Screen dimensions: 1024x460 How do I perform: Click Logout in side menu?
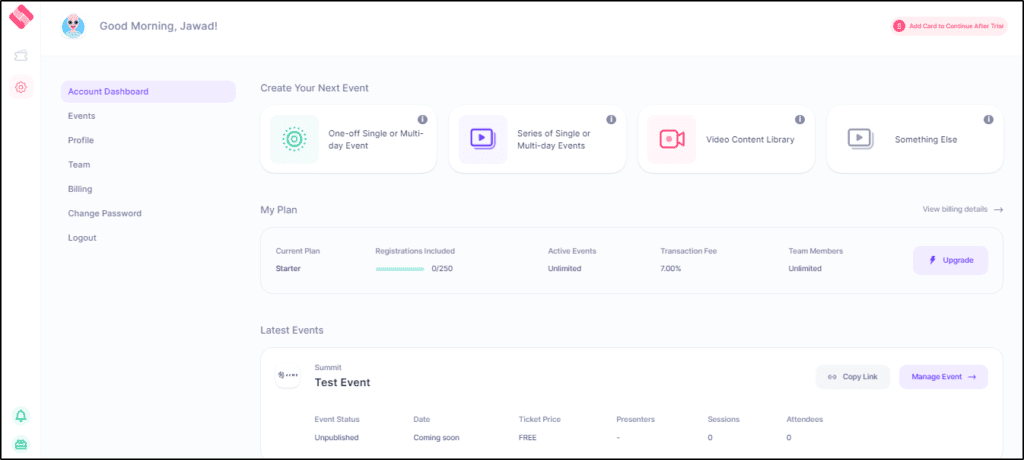(x=82, y=238)
